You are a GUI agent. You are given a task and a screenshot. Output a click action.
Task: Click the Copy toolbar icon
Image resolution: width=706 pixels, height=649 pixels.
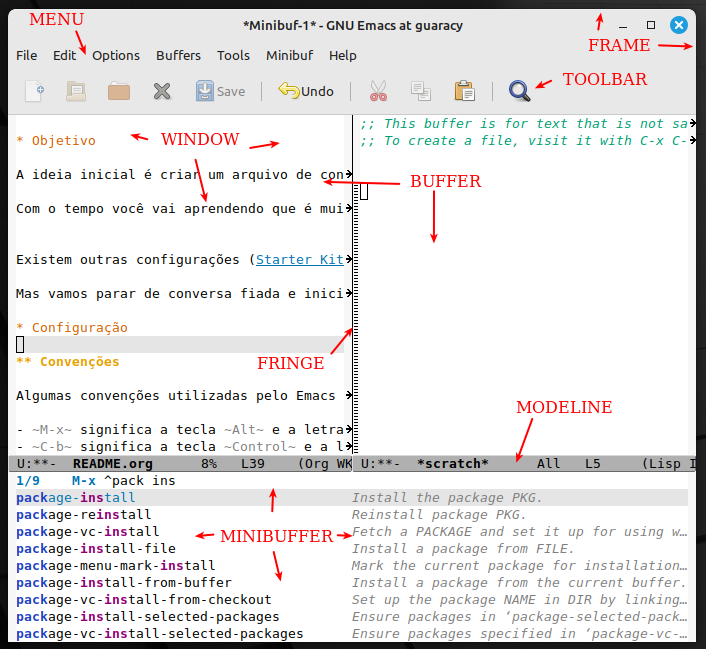tap(421, 91)
